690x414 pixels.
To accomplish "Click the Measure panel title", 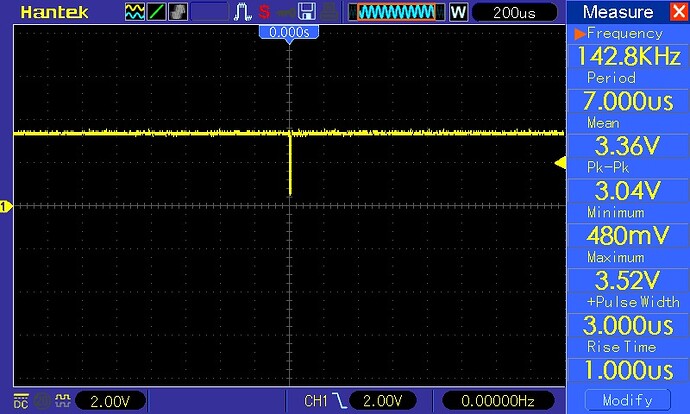I will [x=618, y=12].
